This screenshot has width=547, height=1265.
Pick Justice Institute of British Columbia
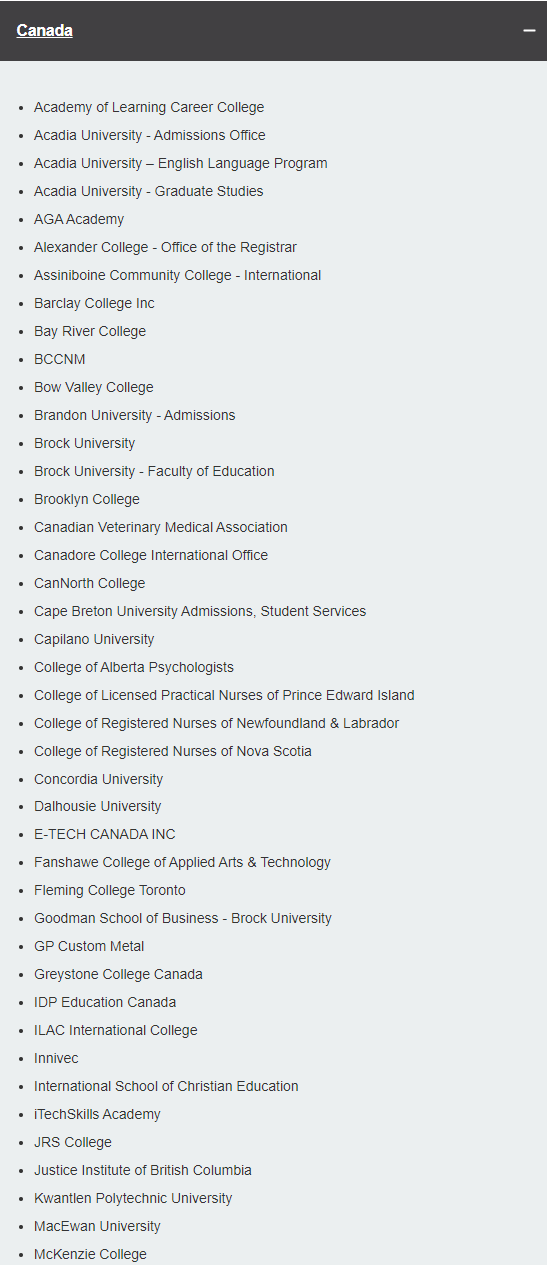143,1170
